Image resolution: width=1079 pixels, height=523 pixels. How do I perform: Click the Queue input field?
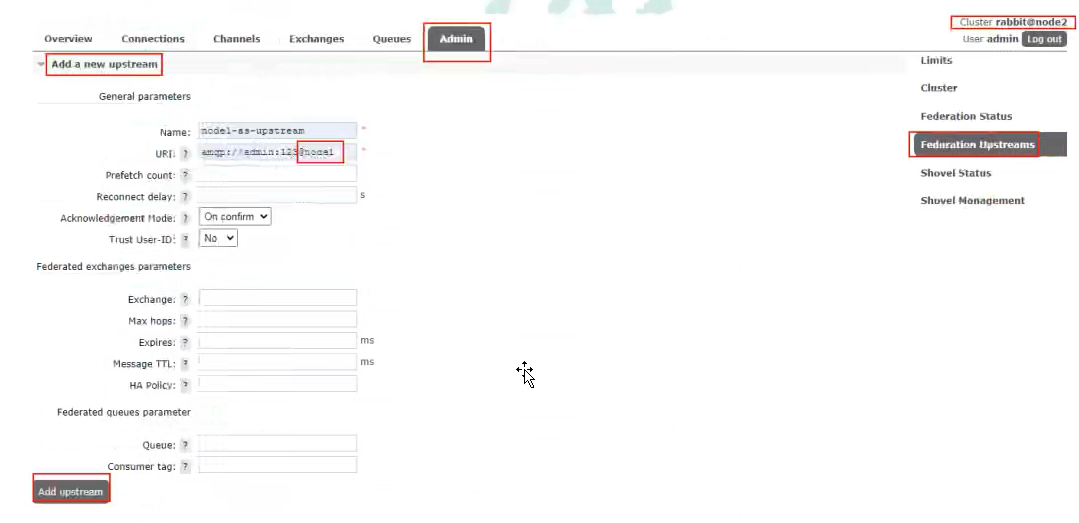[x=278, y=443]
